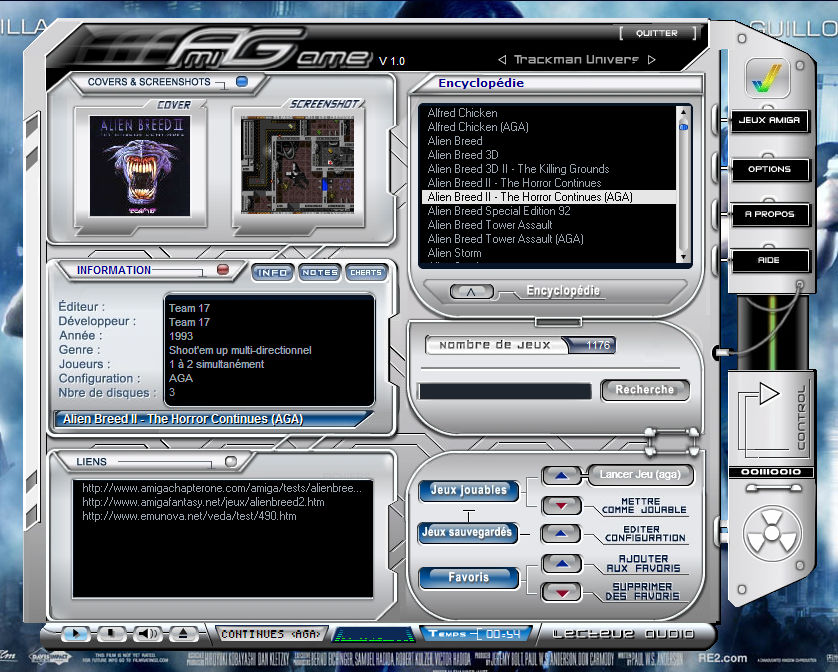
Task: Open the amigachapterone.com link
Action: [x=222, y=488]
